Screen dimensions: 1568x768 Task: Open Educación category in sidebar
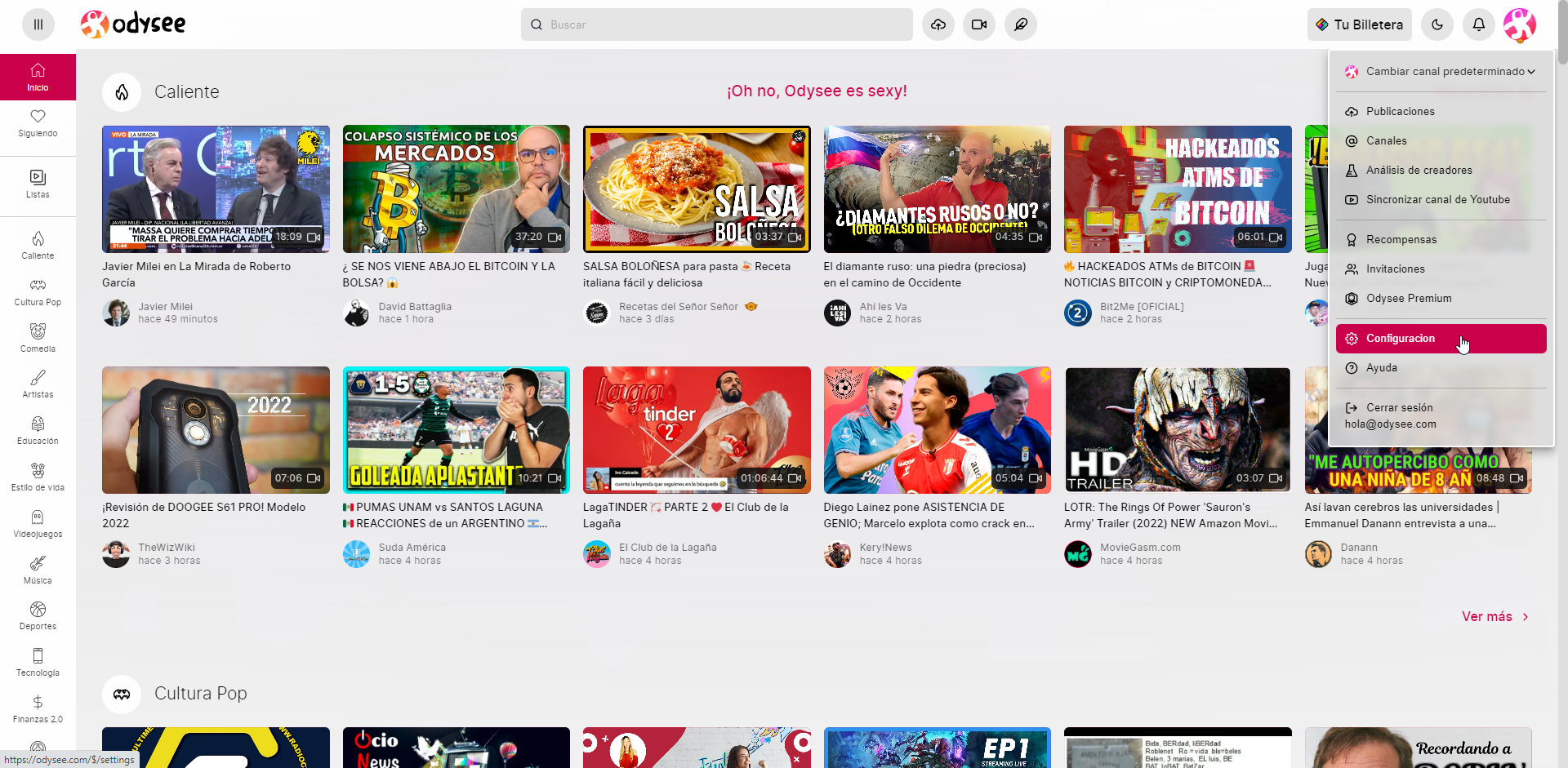point(38,431)
